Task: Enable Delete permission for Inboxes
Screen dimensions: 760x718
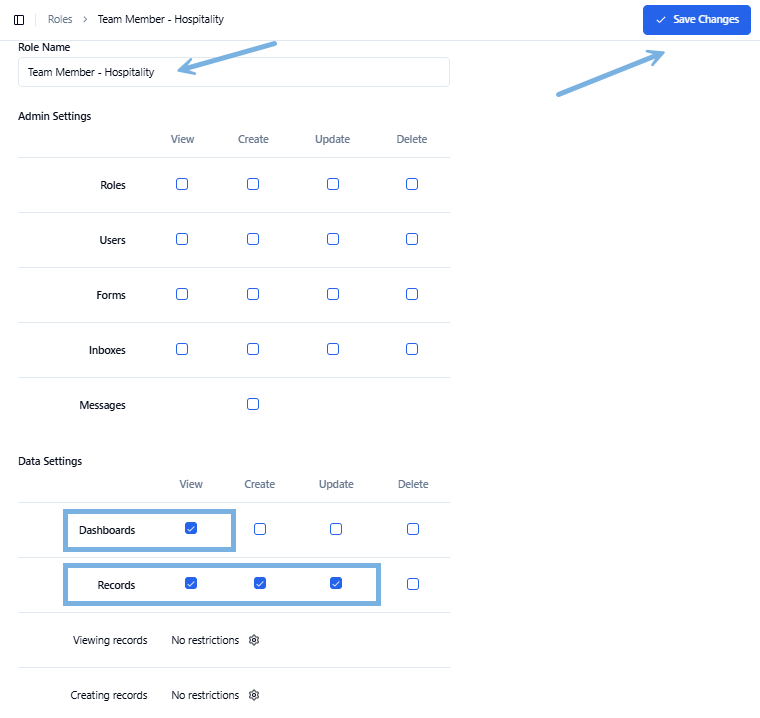Action: coord(412,349)
